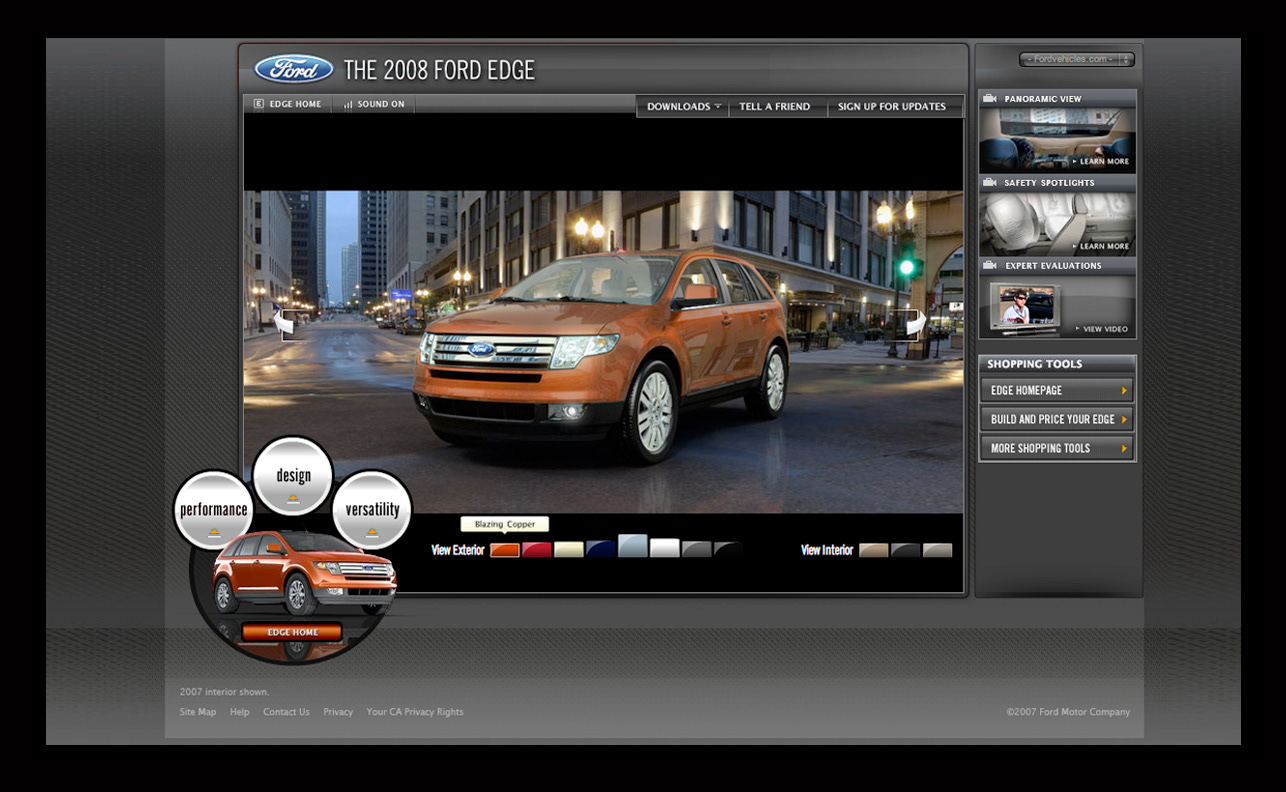This screenshot has width=1286, height=792.
Task: Click the Shopping Tools heading
Action: (x=1035, y=364)
